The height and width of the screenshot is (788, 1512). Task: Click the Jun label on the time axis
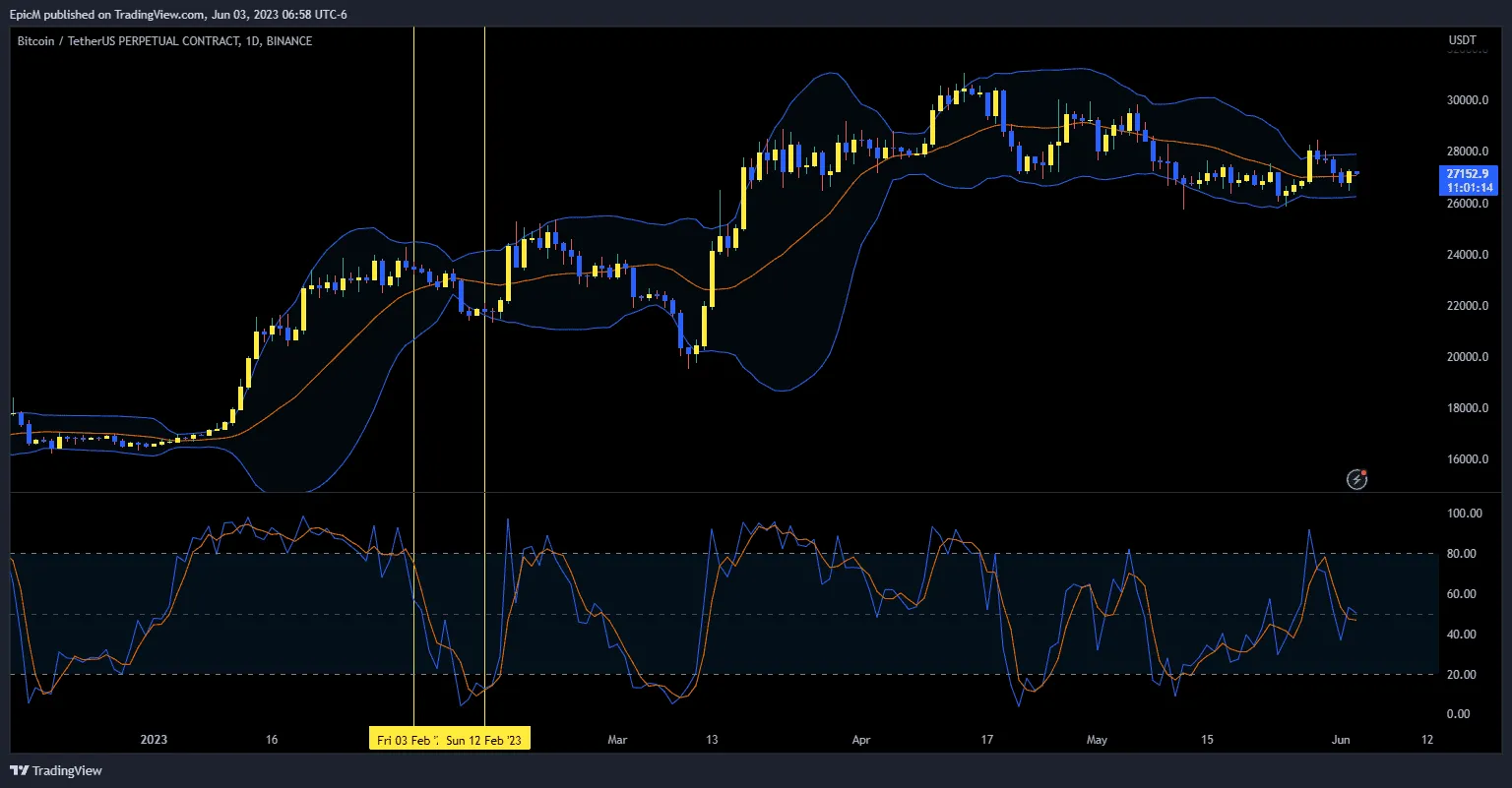(x=1342, y=739)
